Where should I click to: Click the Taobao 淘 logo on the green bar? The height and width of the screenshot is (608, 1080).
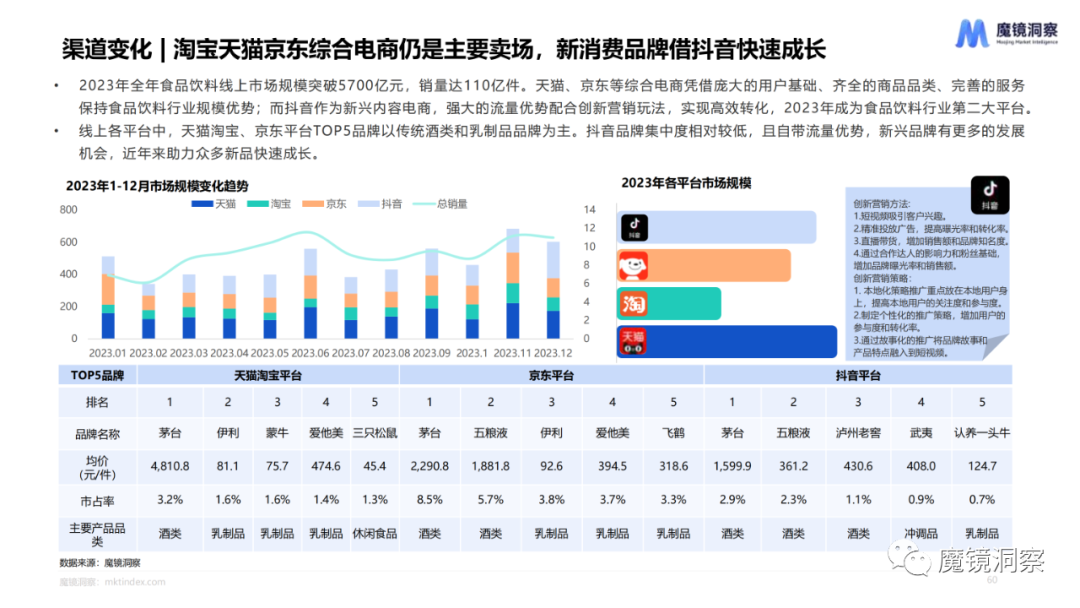(x=633, y=304)
